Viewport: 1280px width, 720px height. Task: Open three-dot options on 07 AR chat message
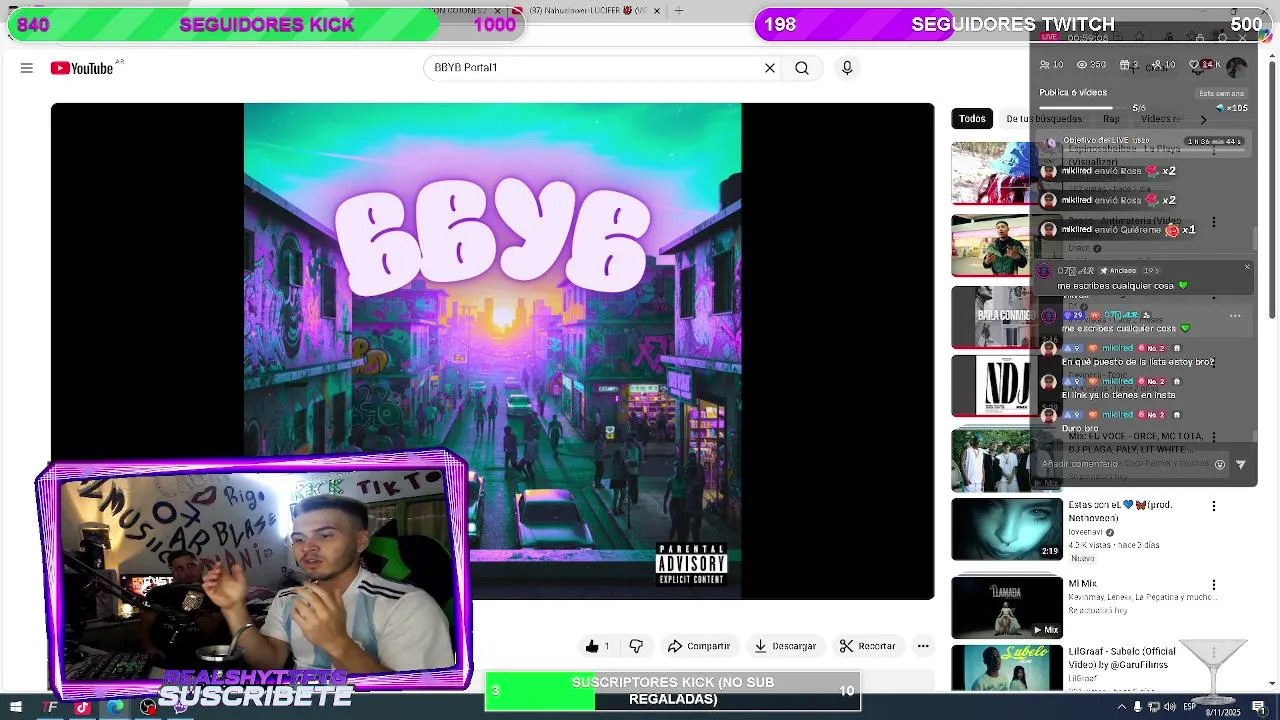point(1235,316)
